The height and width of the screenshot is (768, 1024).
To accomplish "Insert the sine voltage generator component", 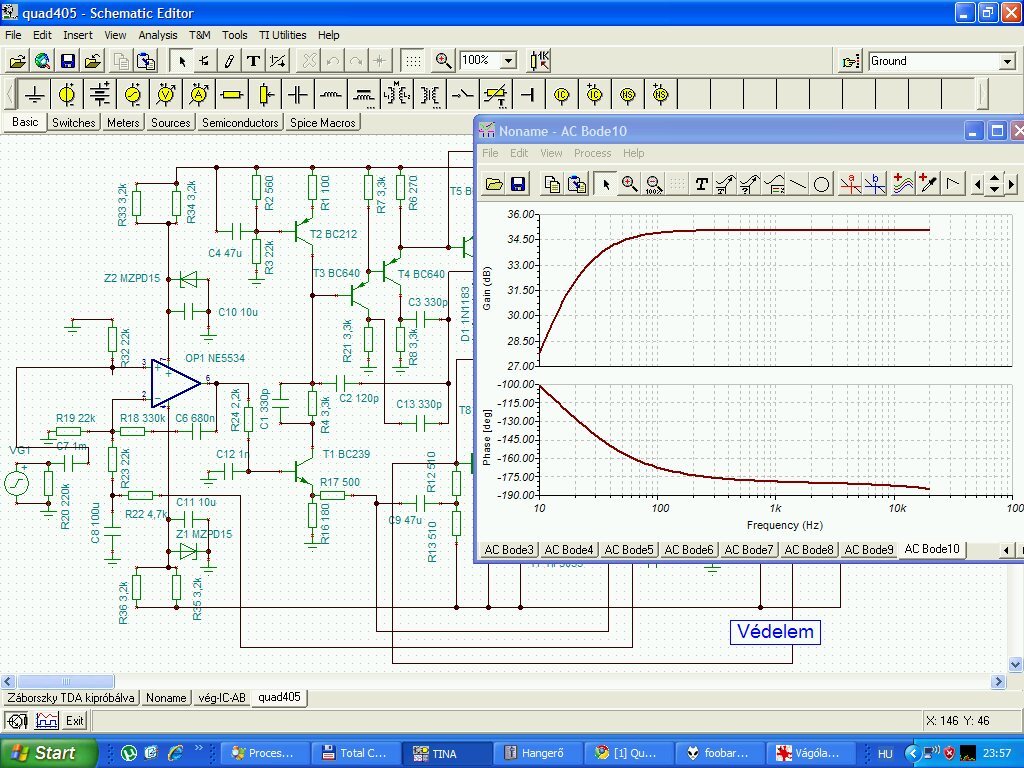I will (133, 95).
